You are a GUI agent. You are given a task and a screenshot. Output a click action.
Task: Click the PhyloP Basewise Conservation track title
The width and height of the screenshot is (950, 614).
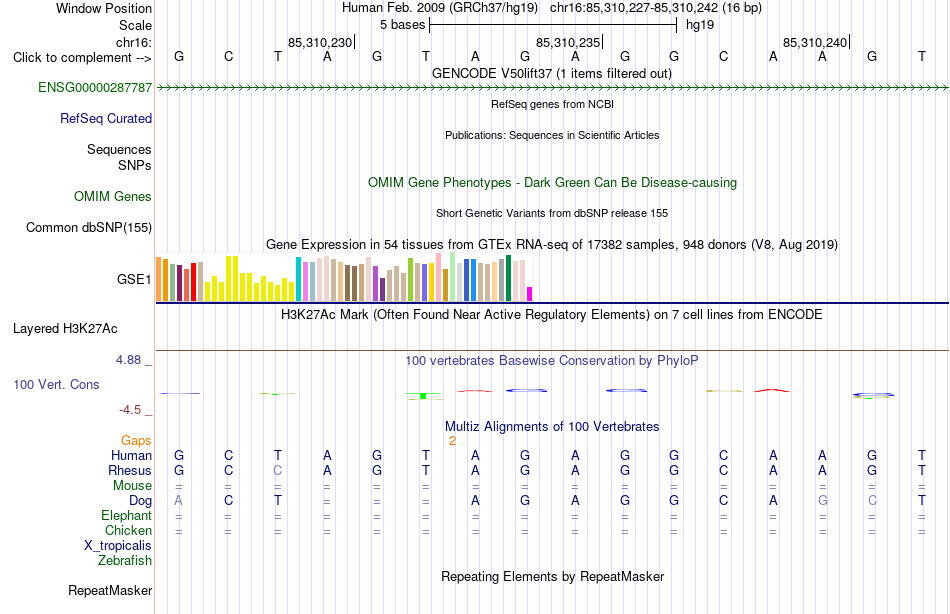[552, 361]
